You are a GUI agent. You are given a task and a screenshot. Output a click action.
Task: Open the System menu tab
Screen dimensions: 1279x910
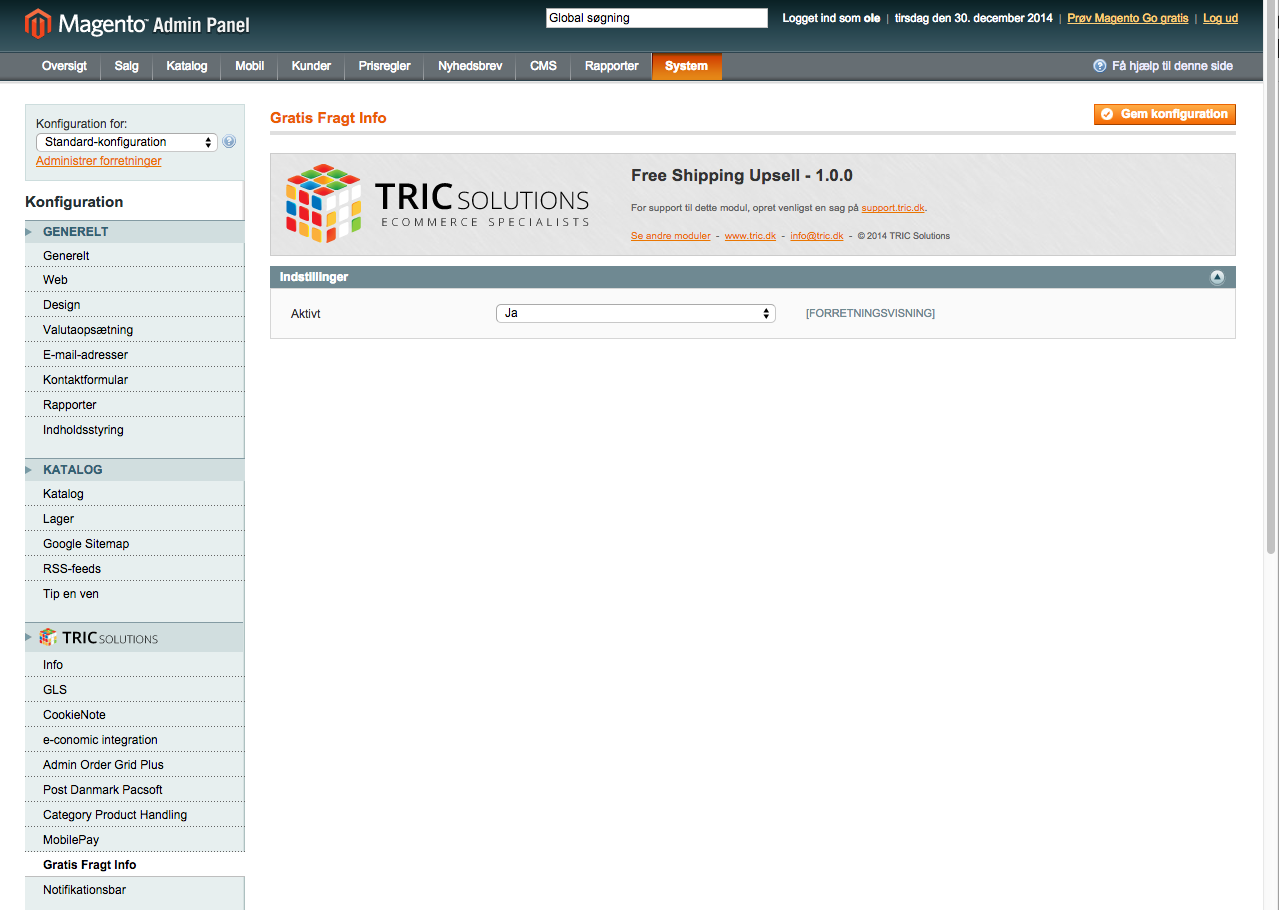click(x=686, y=66)
